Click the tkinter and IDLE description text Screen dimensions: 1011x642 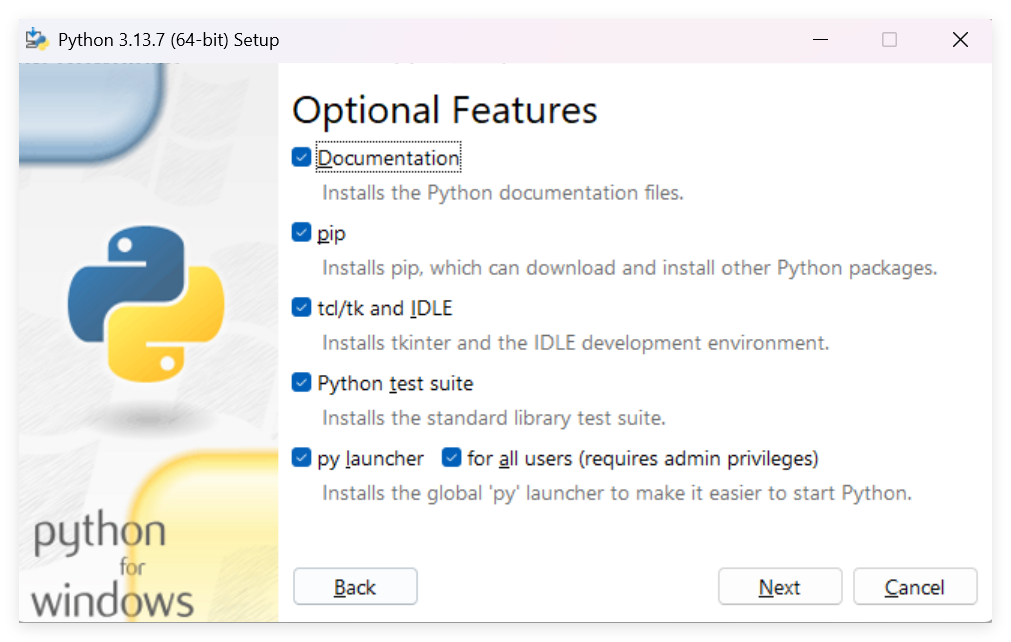[575, 343]
